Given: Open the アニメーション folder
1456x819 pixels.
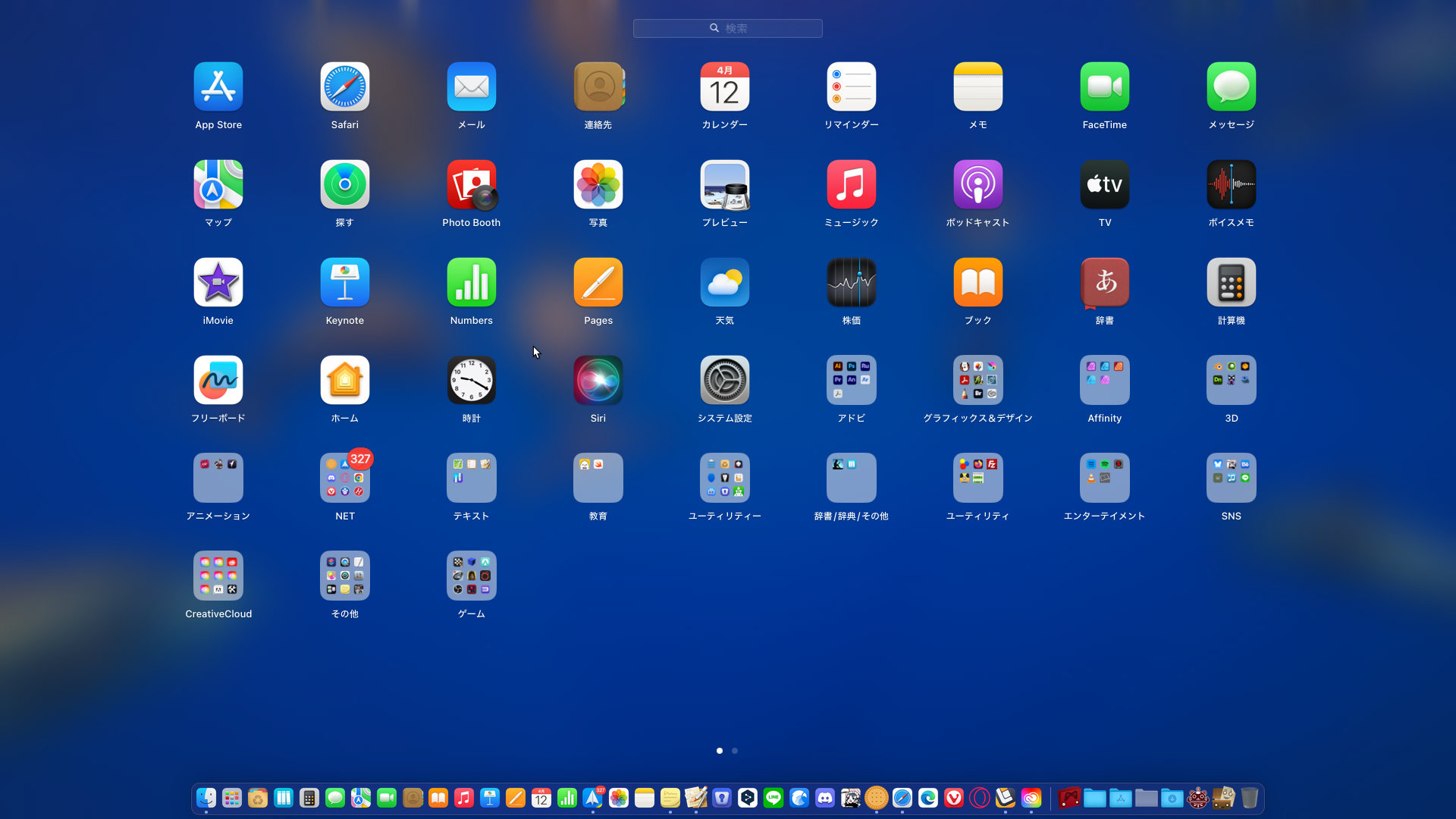Looking at the screenshot, I should pyautogui.click(x=218, y=478).
